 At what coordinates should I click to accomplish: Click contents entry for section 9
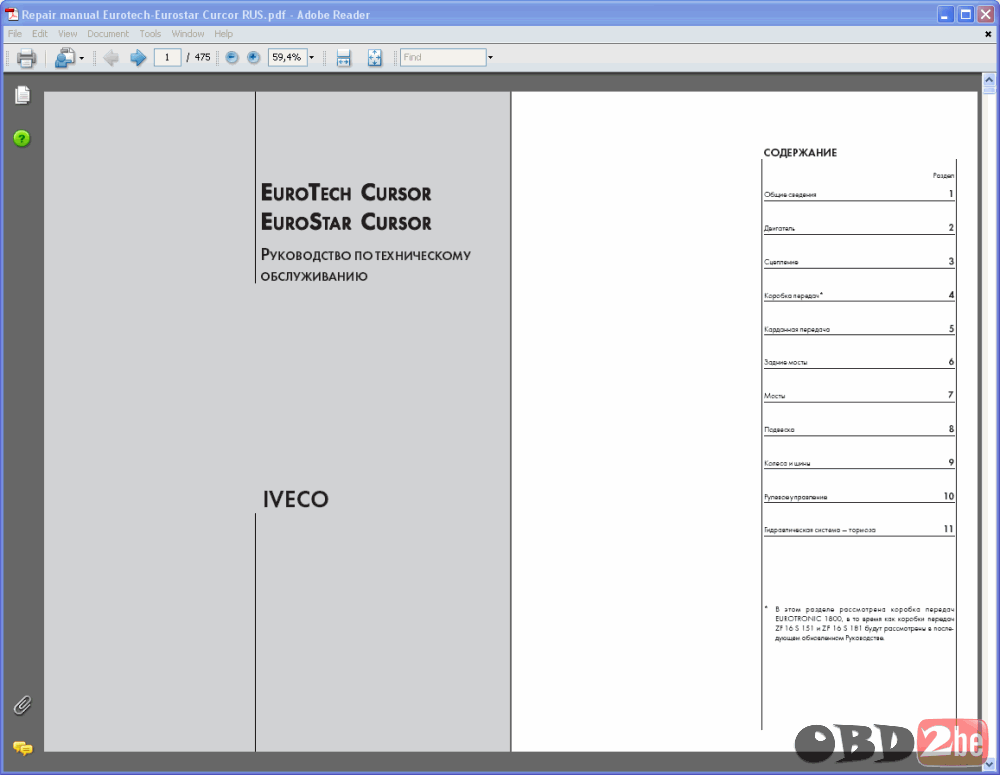[859, 462]
